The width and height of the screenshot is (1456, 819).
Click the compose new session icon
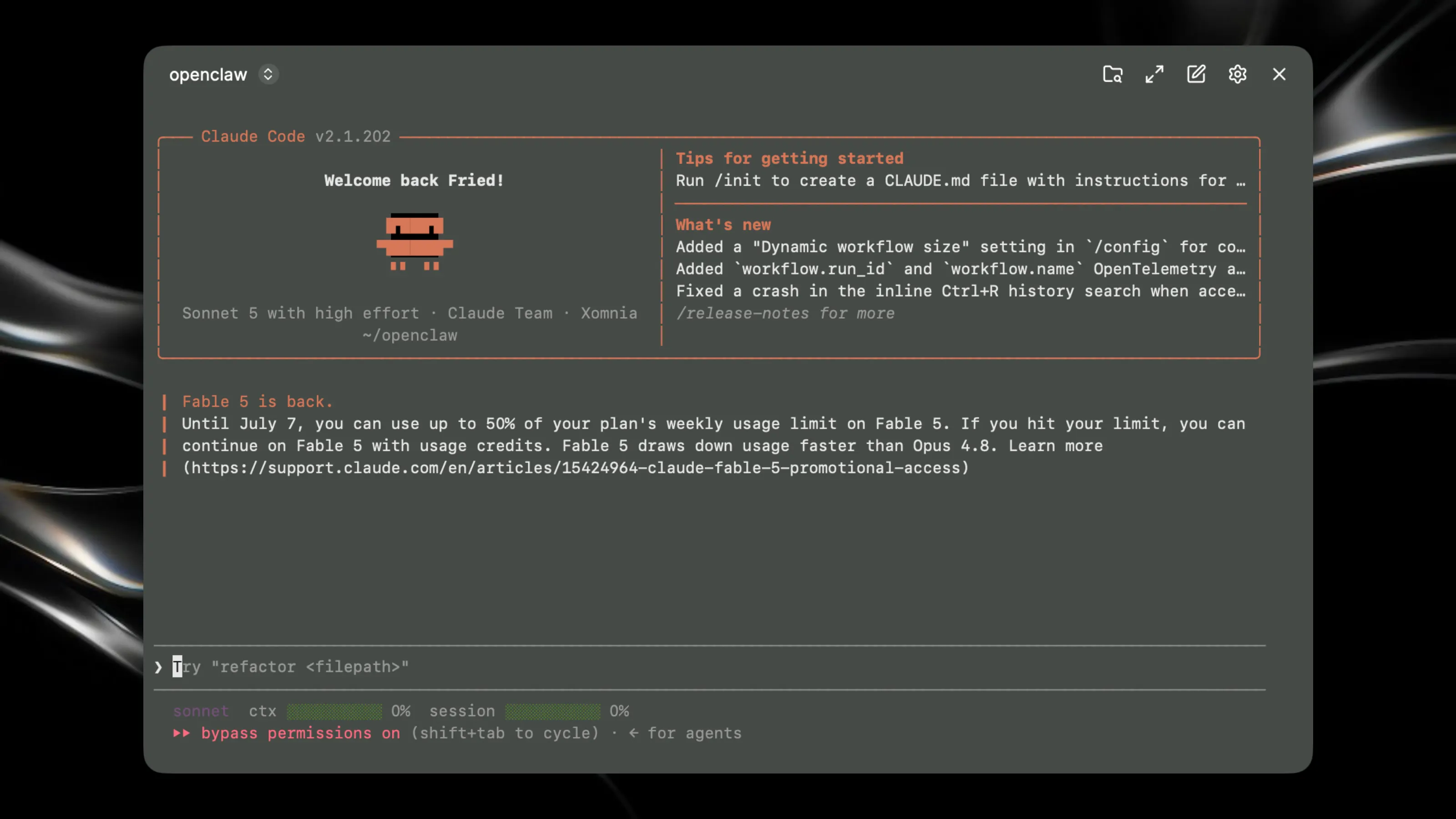[1196, 74]
